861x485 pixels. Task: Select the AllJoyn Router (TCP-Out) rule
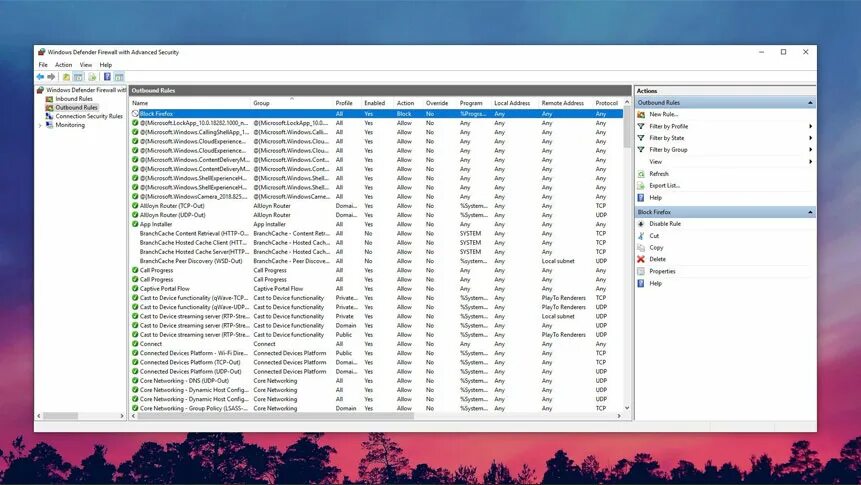click(x=376, y=206)
